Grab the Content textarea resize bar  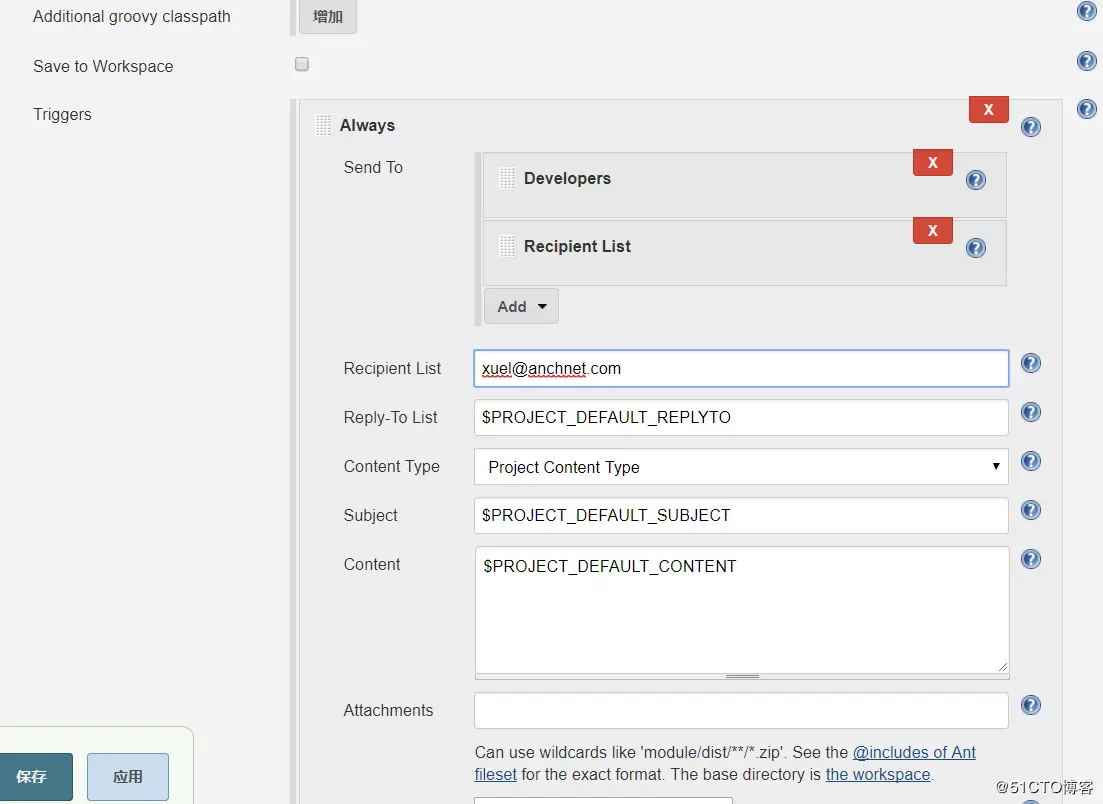(742, 676)
